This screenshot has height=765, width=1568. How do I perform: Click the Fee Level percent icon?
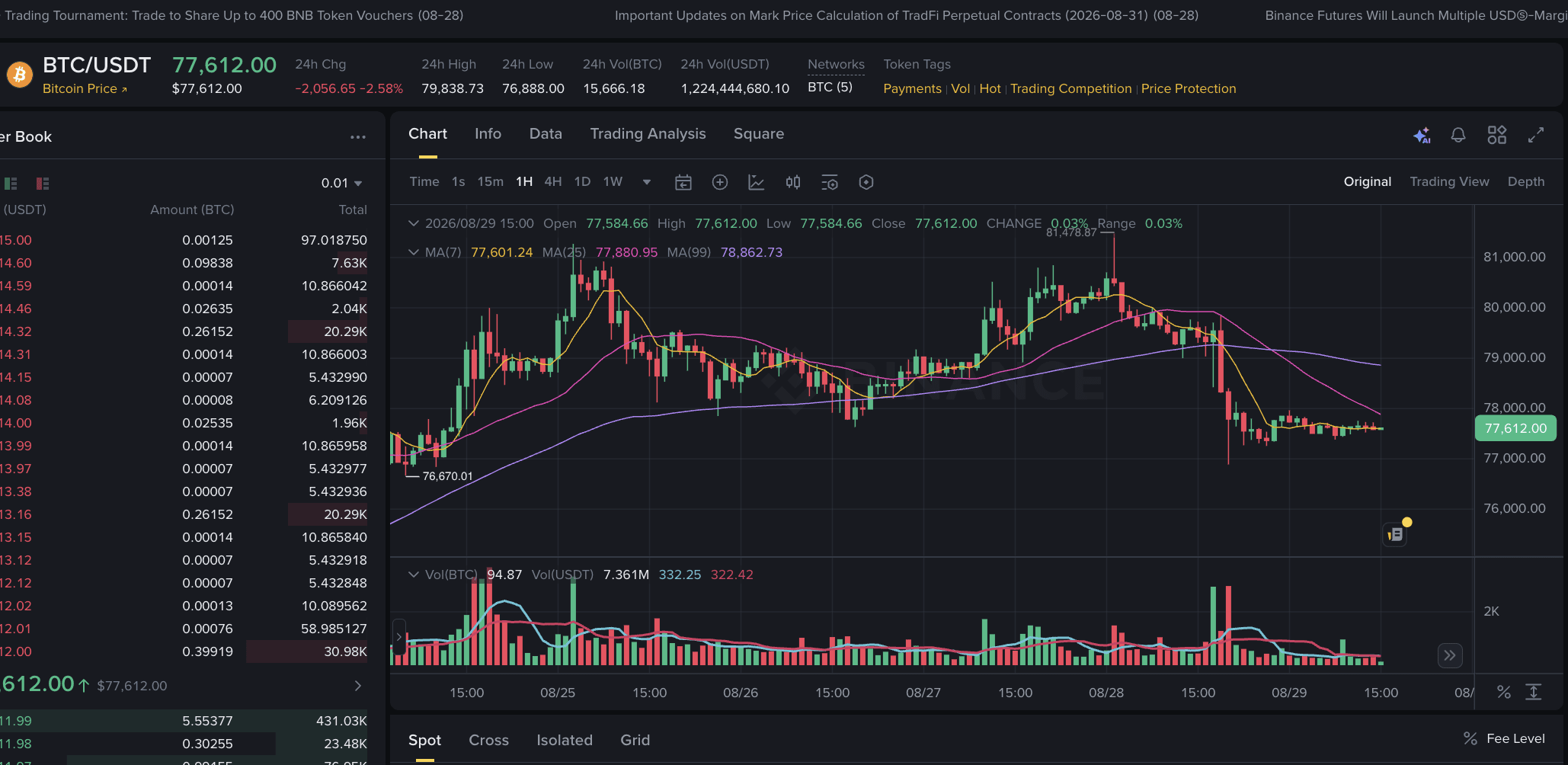click(x=1470, y=738)
